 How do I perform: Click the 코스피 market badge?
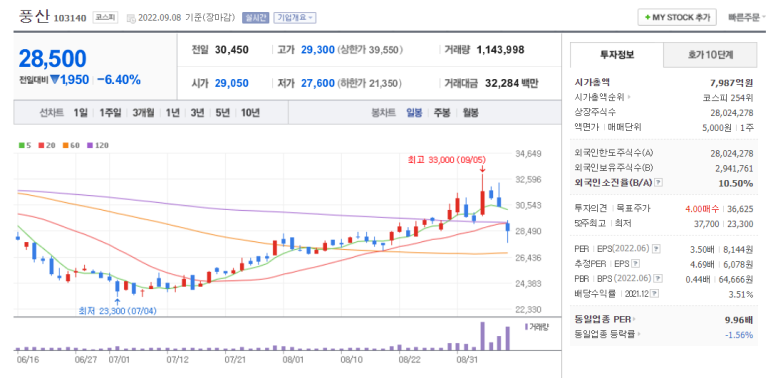click(106, 18)
